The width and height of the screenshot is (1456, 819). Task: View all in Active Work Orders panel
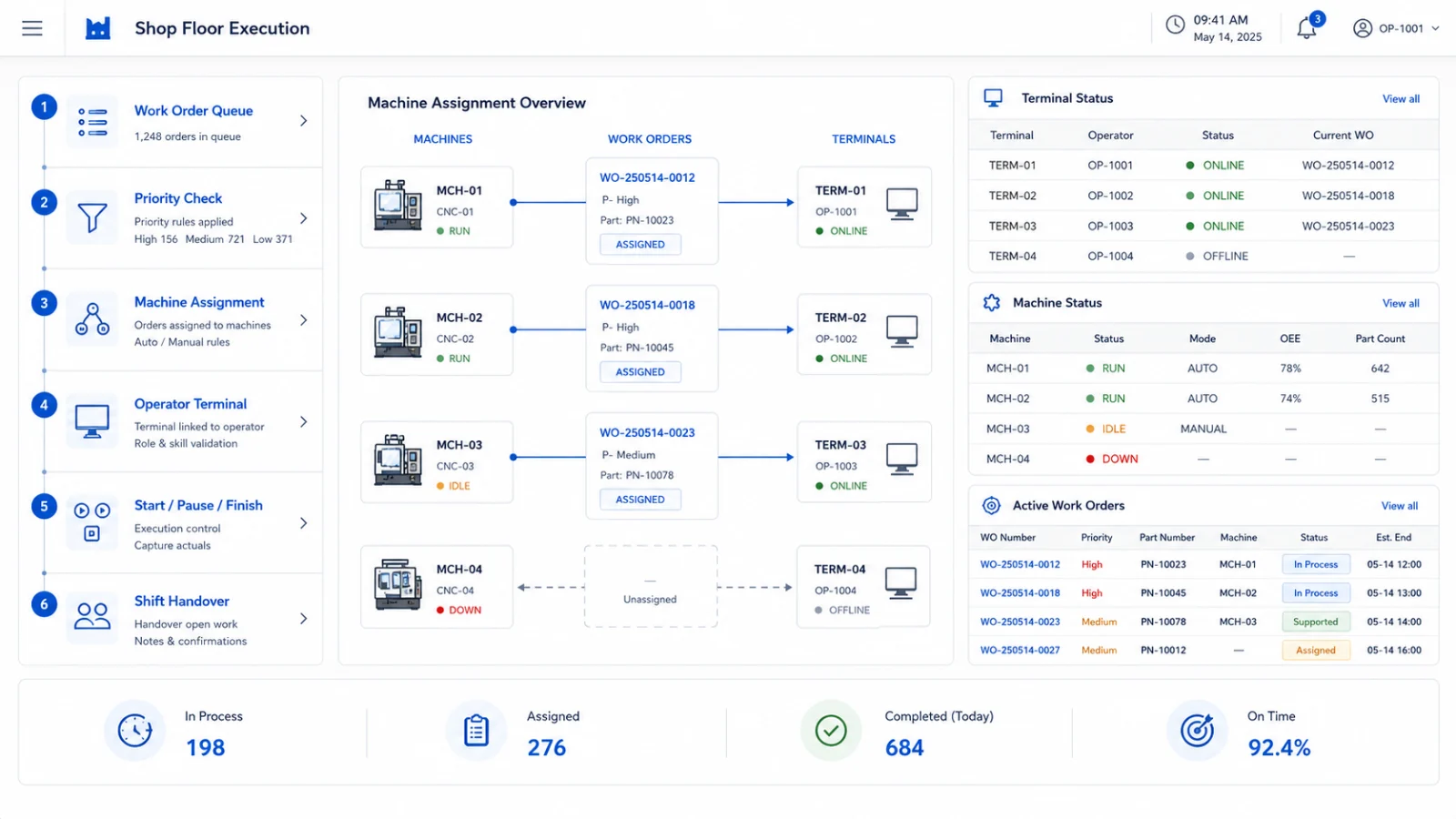[x=1400, y=506]
